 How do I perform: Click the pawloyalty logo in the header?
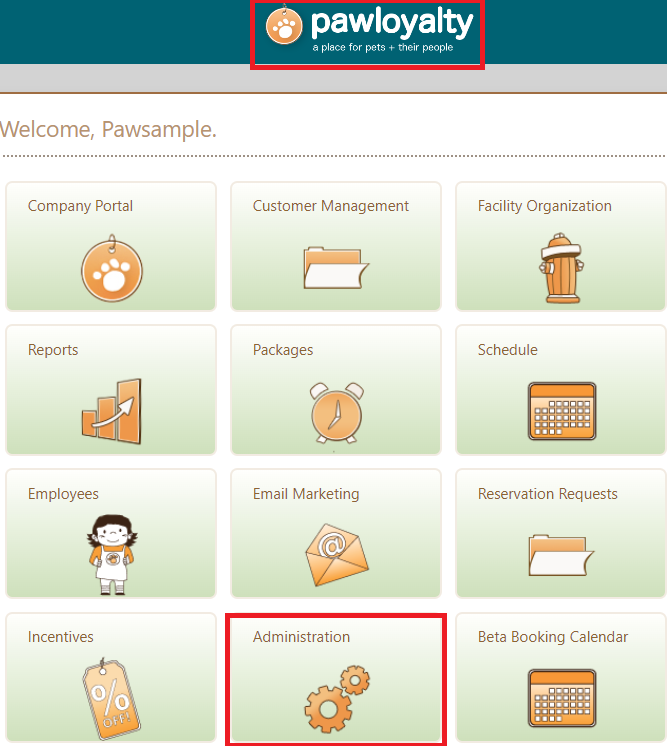369,29
